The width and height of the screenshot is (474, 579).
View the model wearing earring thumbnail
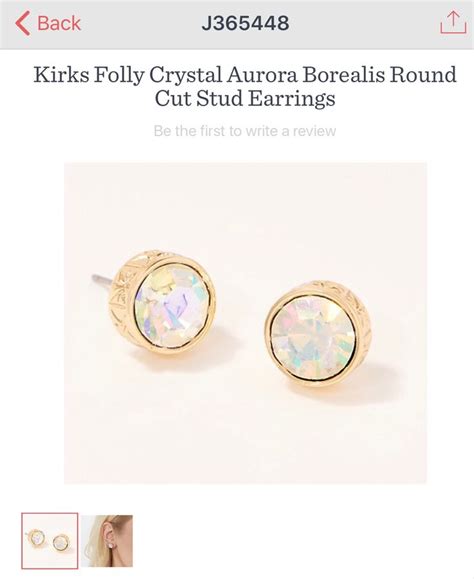click(x=107, y=541)
